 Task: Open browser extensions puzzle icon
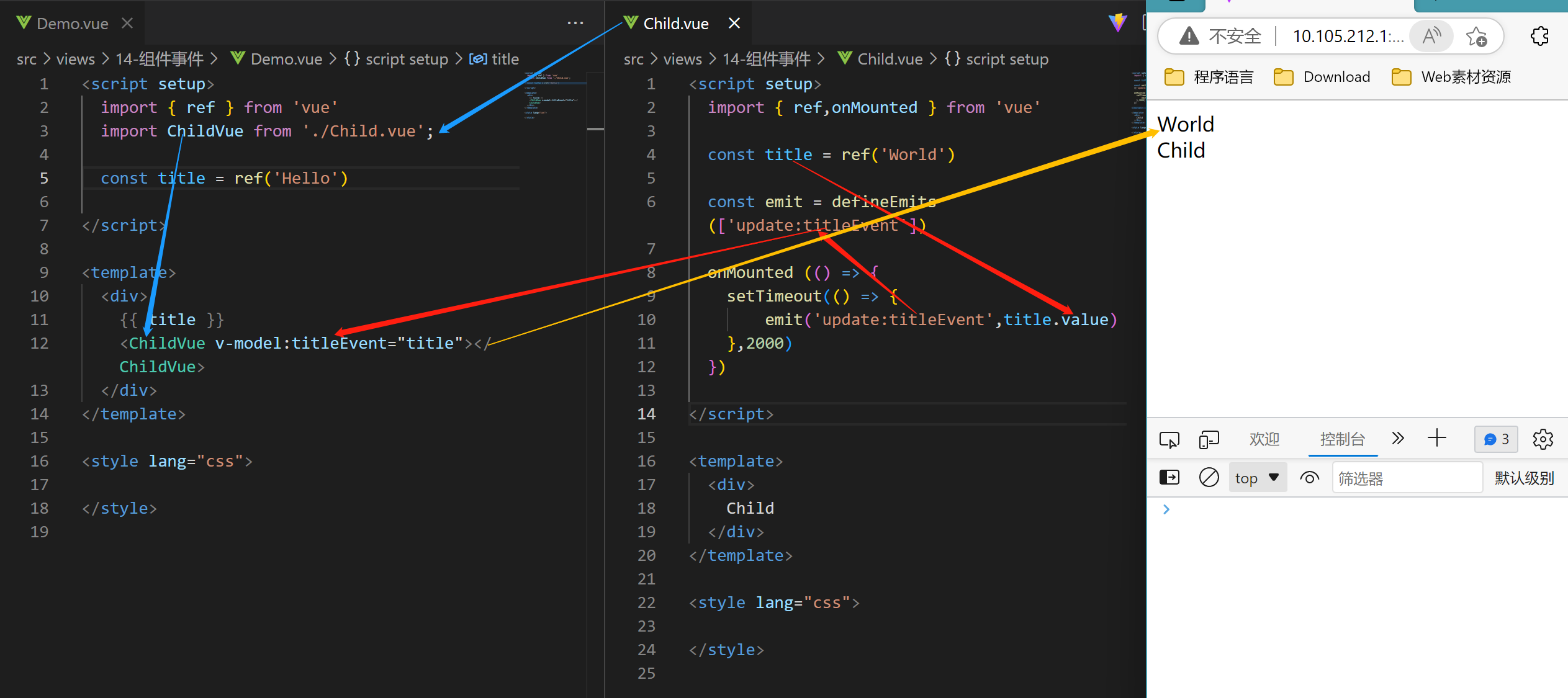coord(1539,37)
